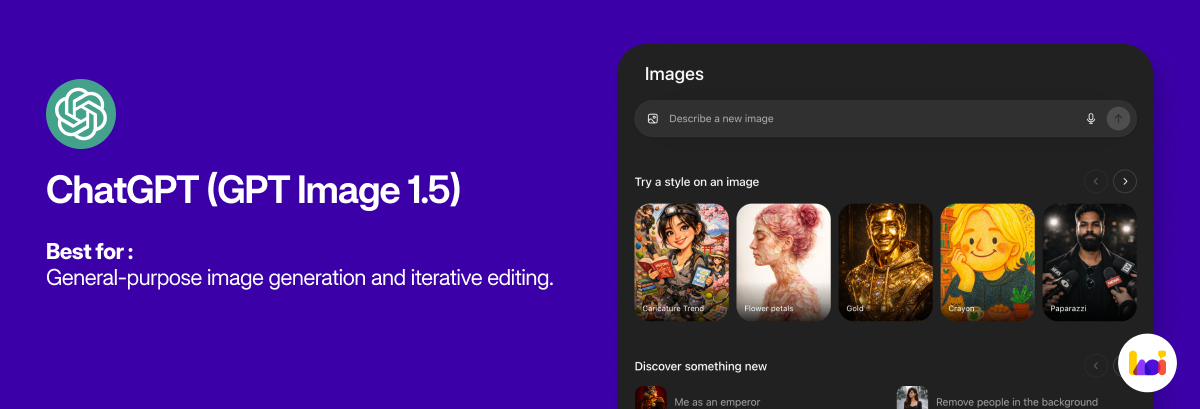Click the 'Try a style on an image' text
This screenshot has width=1200, height=409.
697,182
